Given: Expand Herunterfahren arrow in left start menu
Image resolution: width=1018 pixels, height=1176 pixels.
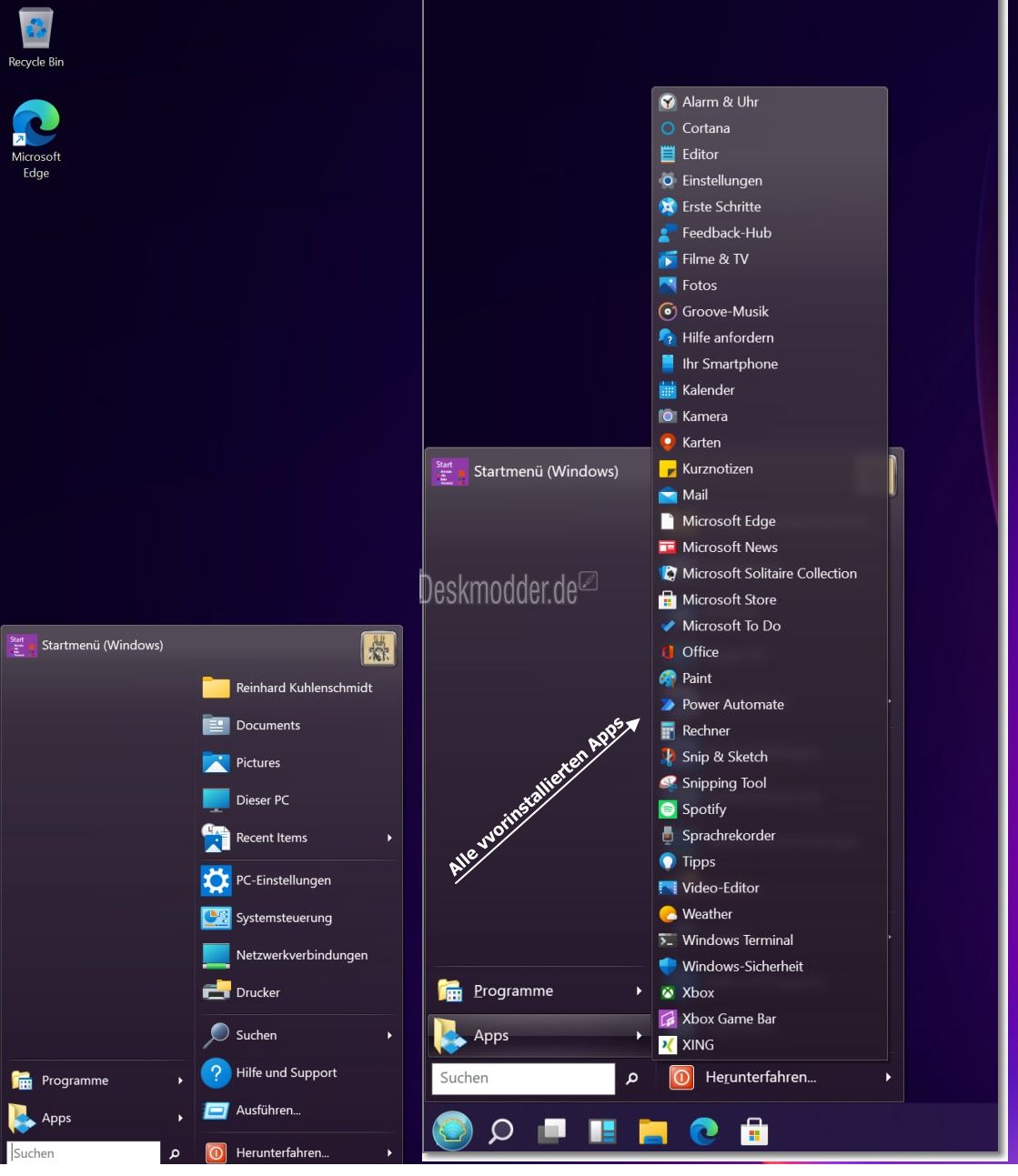Looking at the screenshot, I should (x=389, y=1152).
